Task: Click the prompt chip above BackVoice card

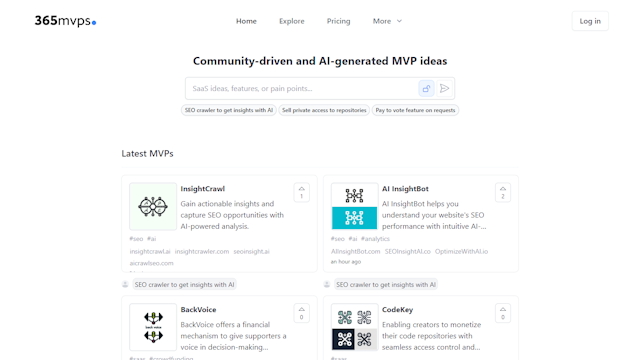Action: 184,284
